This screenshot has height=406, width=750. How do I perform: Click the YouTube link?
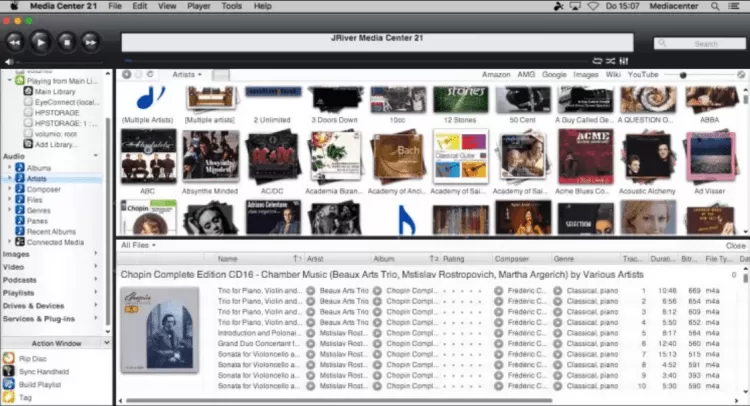(x=643, y=75)
